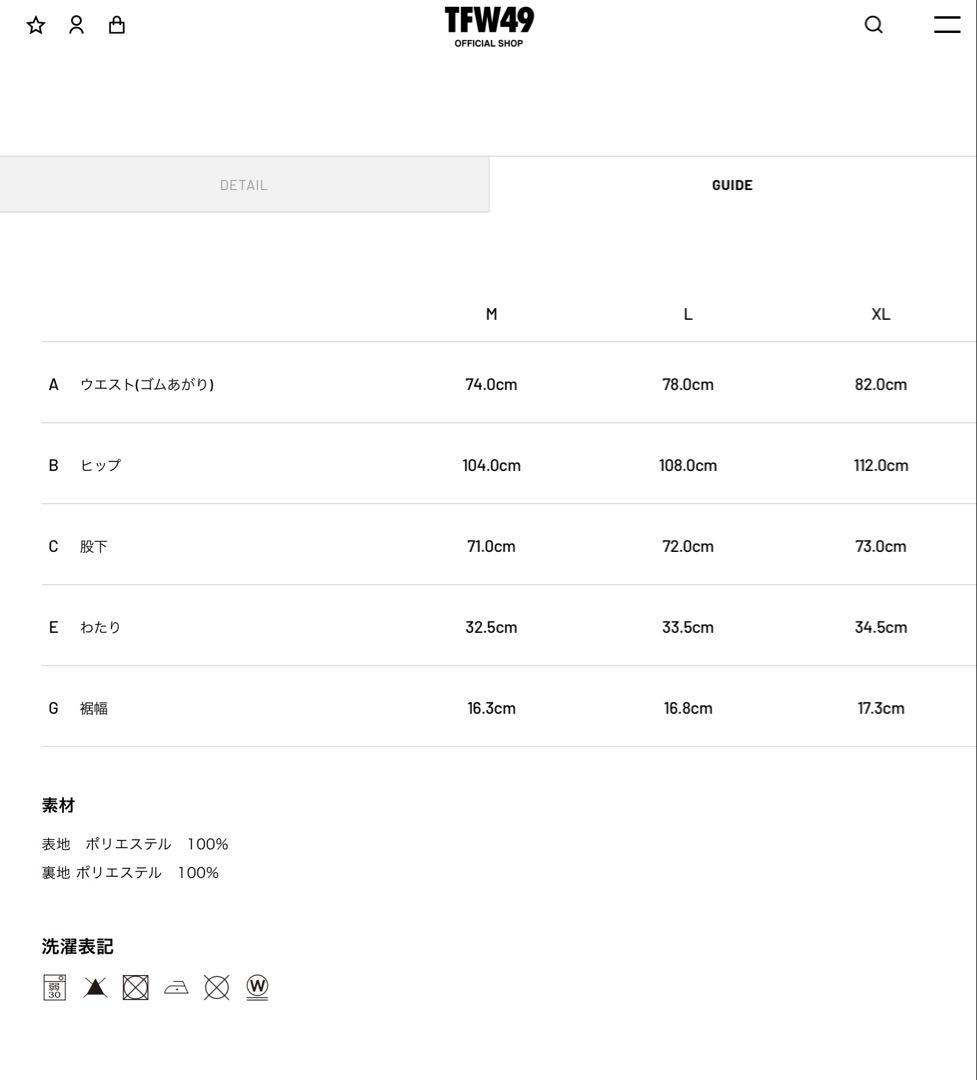
Task: Click the do-not-dry-clean circle symbol
Action: pyautogui.click(x=217, y=987)
